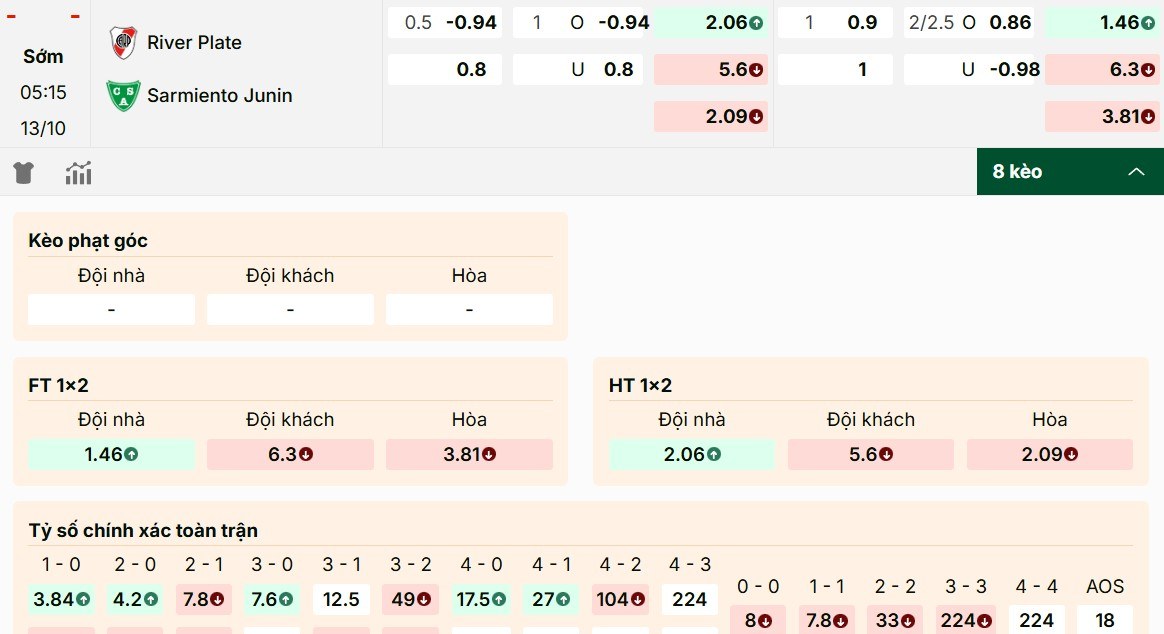Pick correct score 0-0 odds
1164x634 pixels.
point(758,618)
